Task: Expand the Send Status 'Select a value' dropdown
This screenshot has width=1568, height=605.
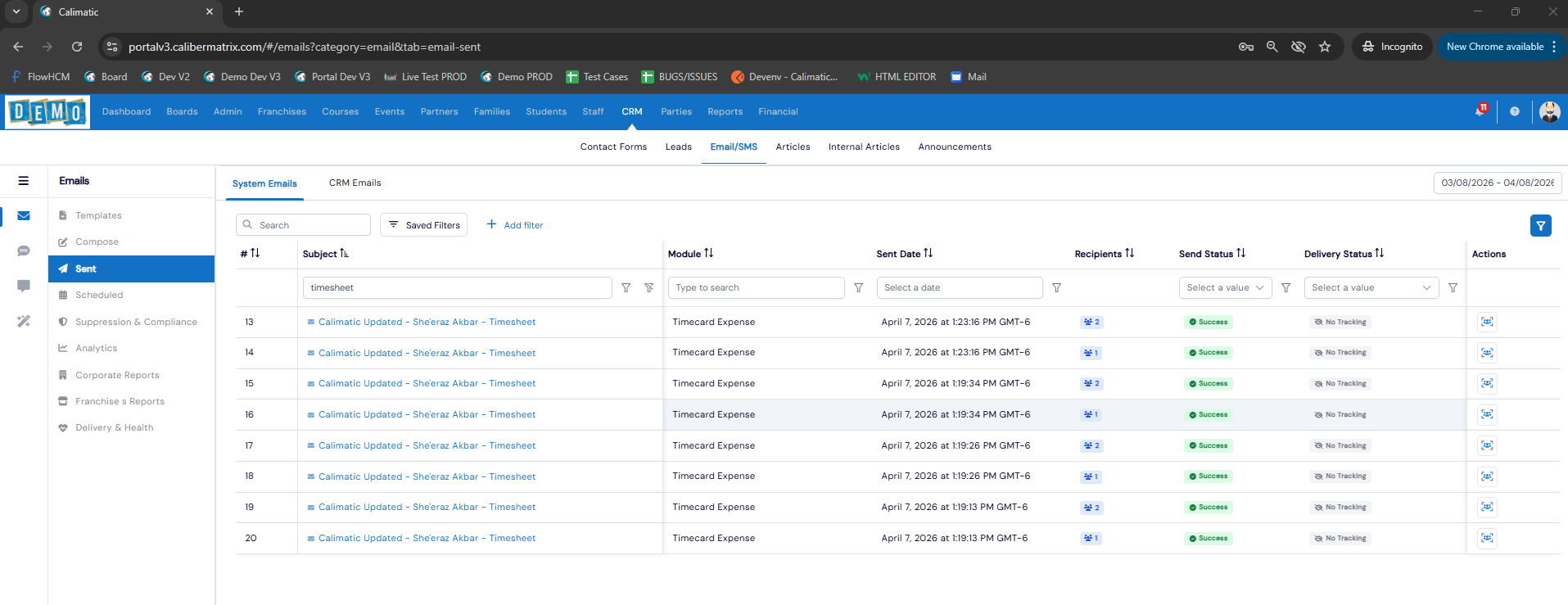Action: tap(1226, 288)
